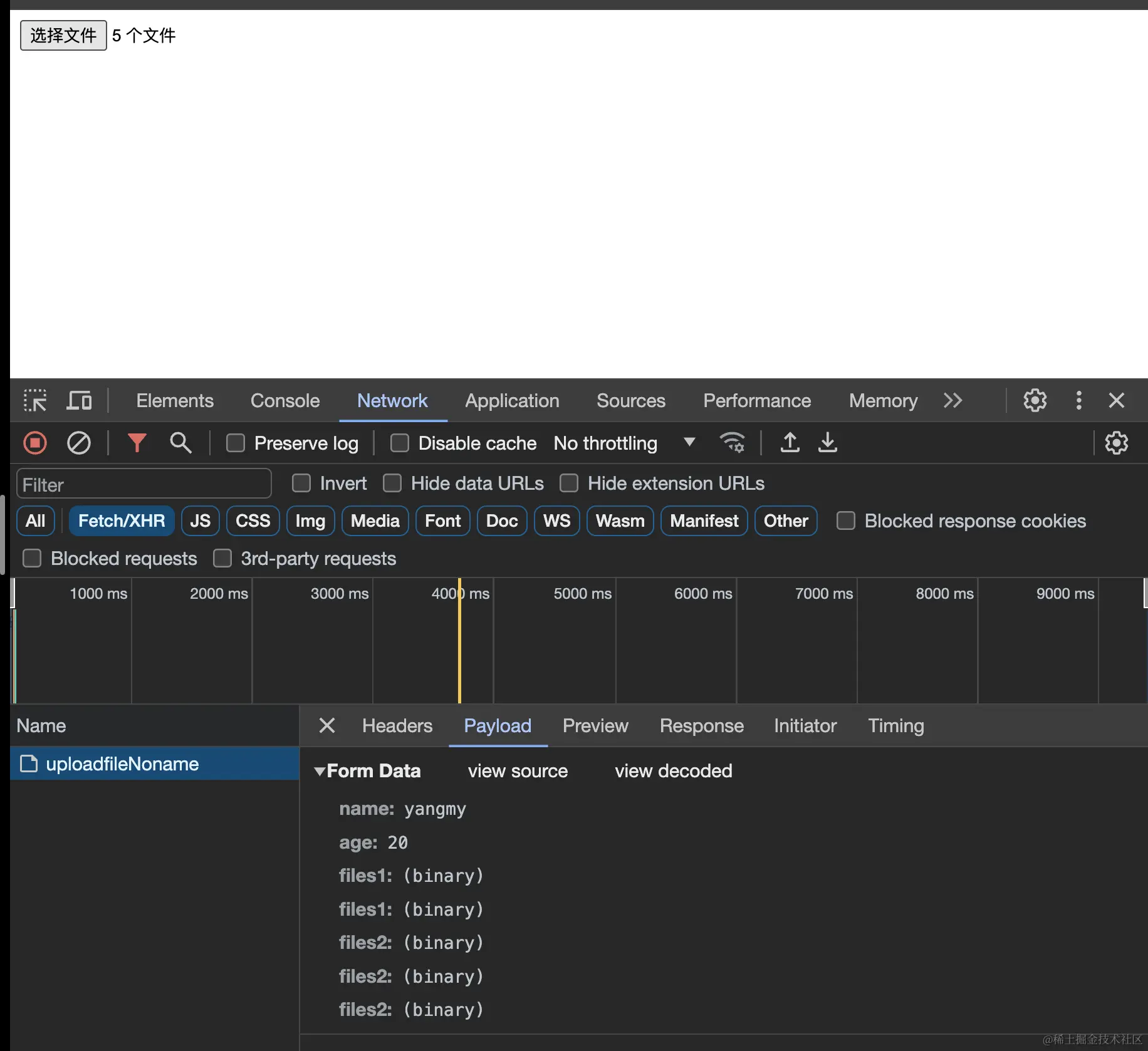Viewport: 1148px width, 1051px height.
Task: Filter by Img requests
Action: coord(310,520)
